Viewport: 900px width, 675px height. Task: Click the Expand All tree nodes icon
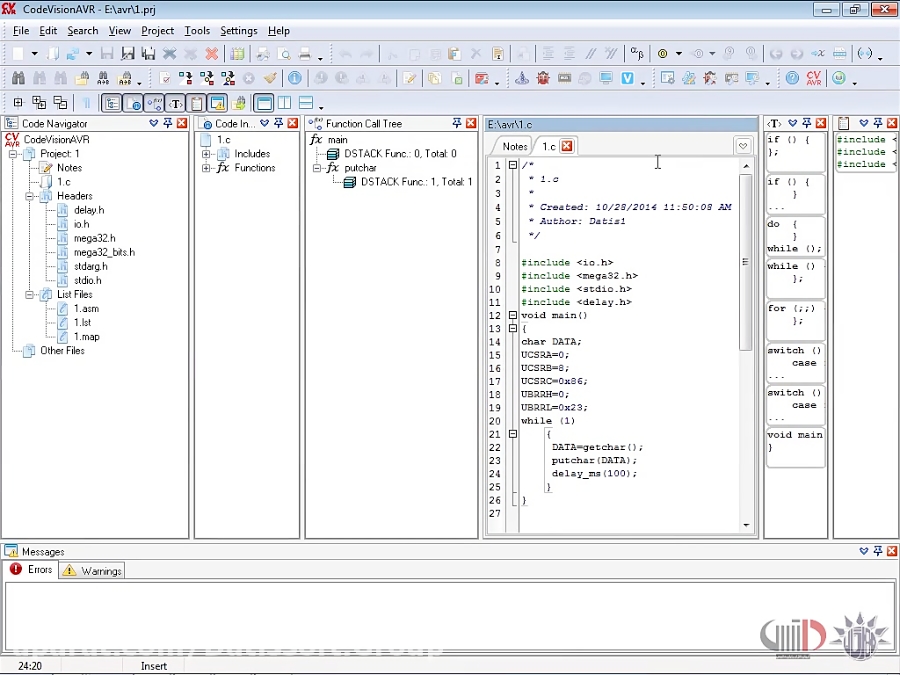click(x=39, y=103)
